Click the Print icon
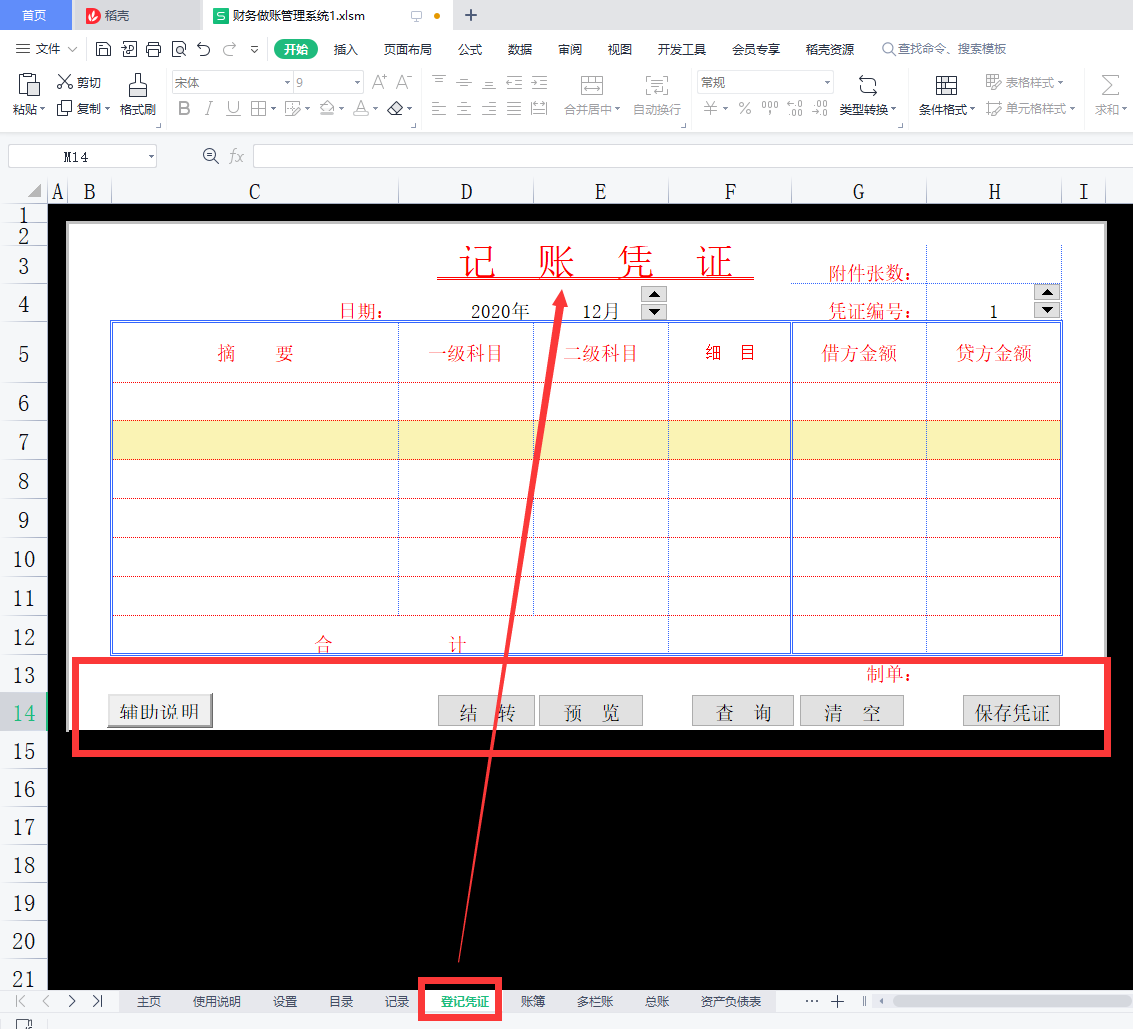The height and width of the screenshot is (1029, 1133). click(x=153, y=49)
